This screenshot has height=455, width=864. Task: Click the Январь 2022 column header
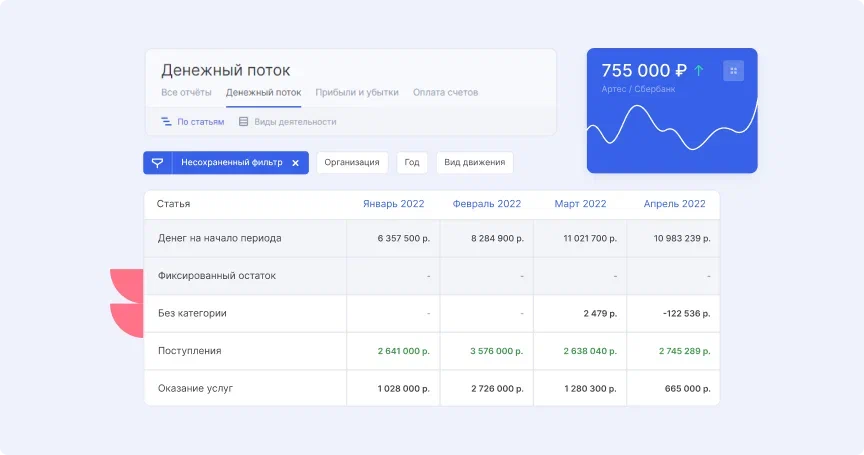[x=393, y=204]
